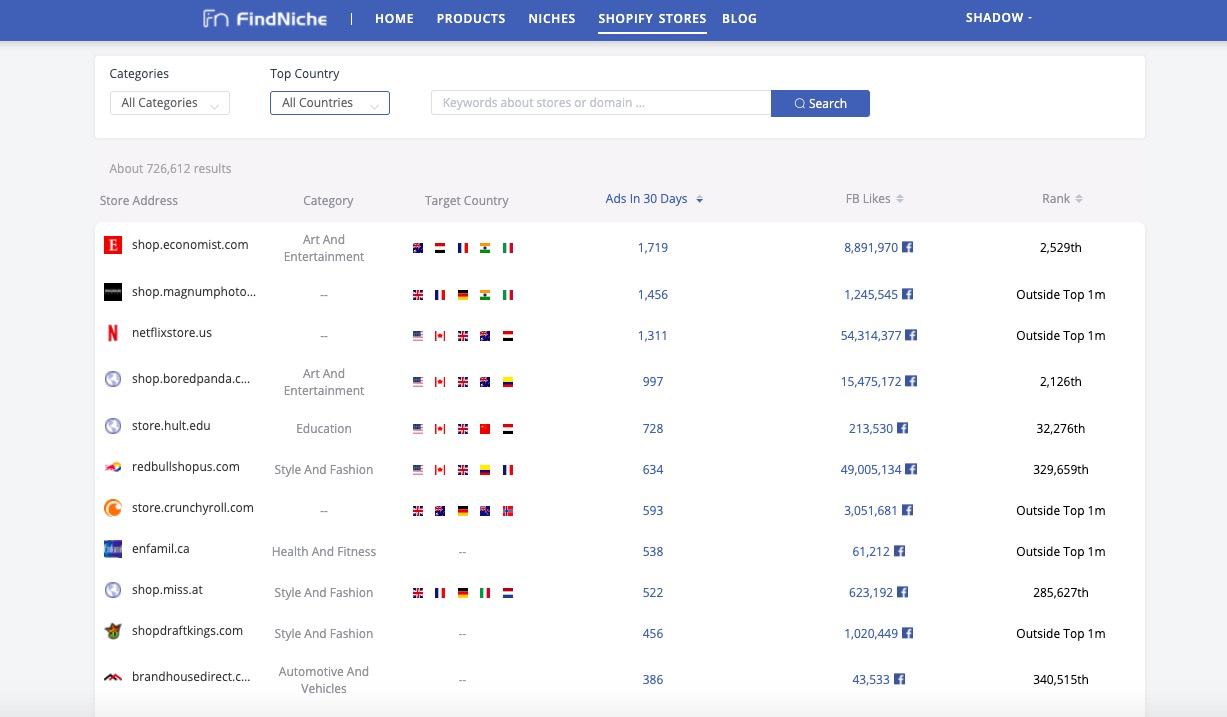Open the PRODUCTS nav item
This screenshot has height=717, width=1227.
[471, 18]
